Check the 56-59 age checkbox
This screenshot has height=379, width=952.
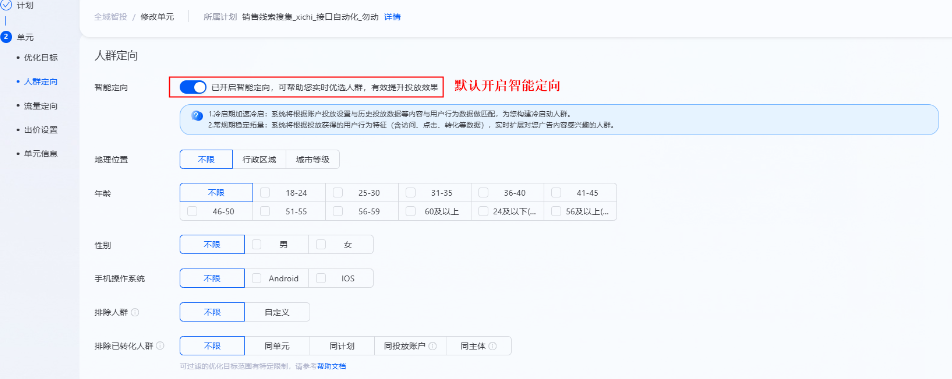coord(338,211)
